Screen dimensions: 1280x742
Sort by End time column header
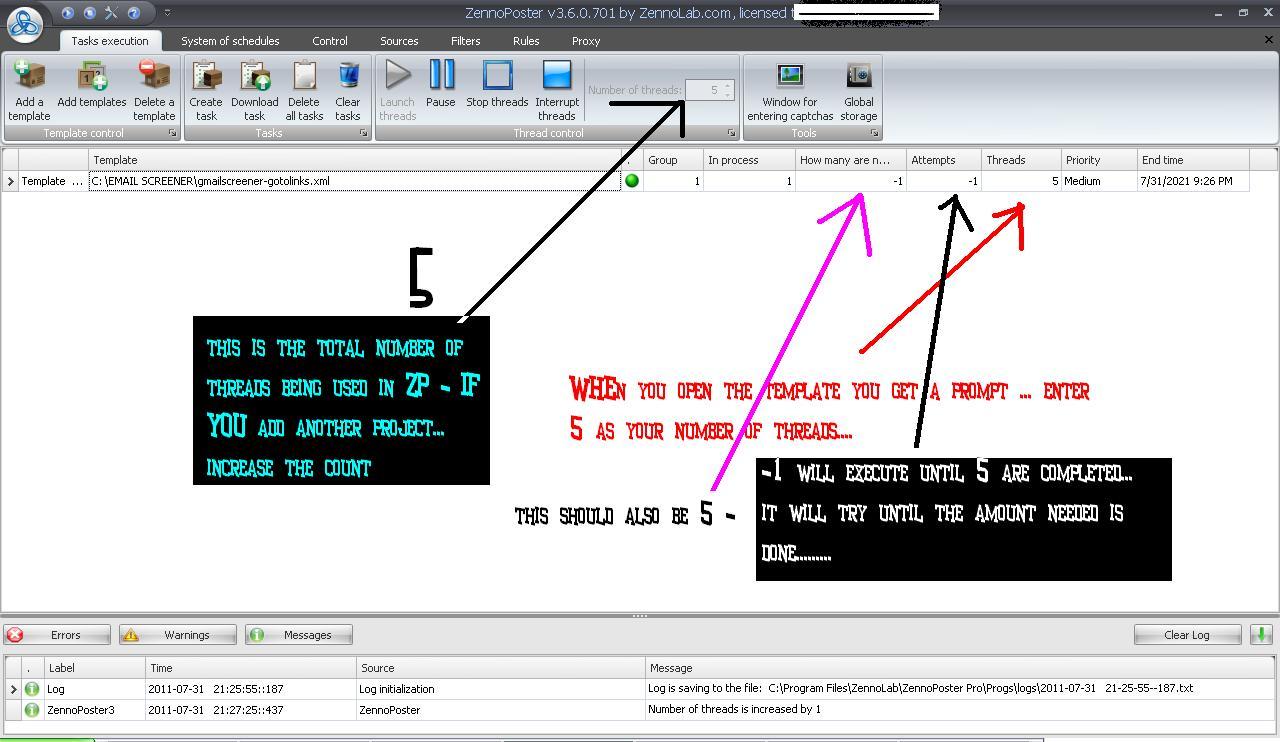[1193, 160]
